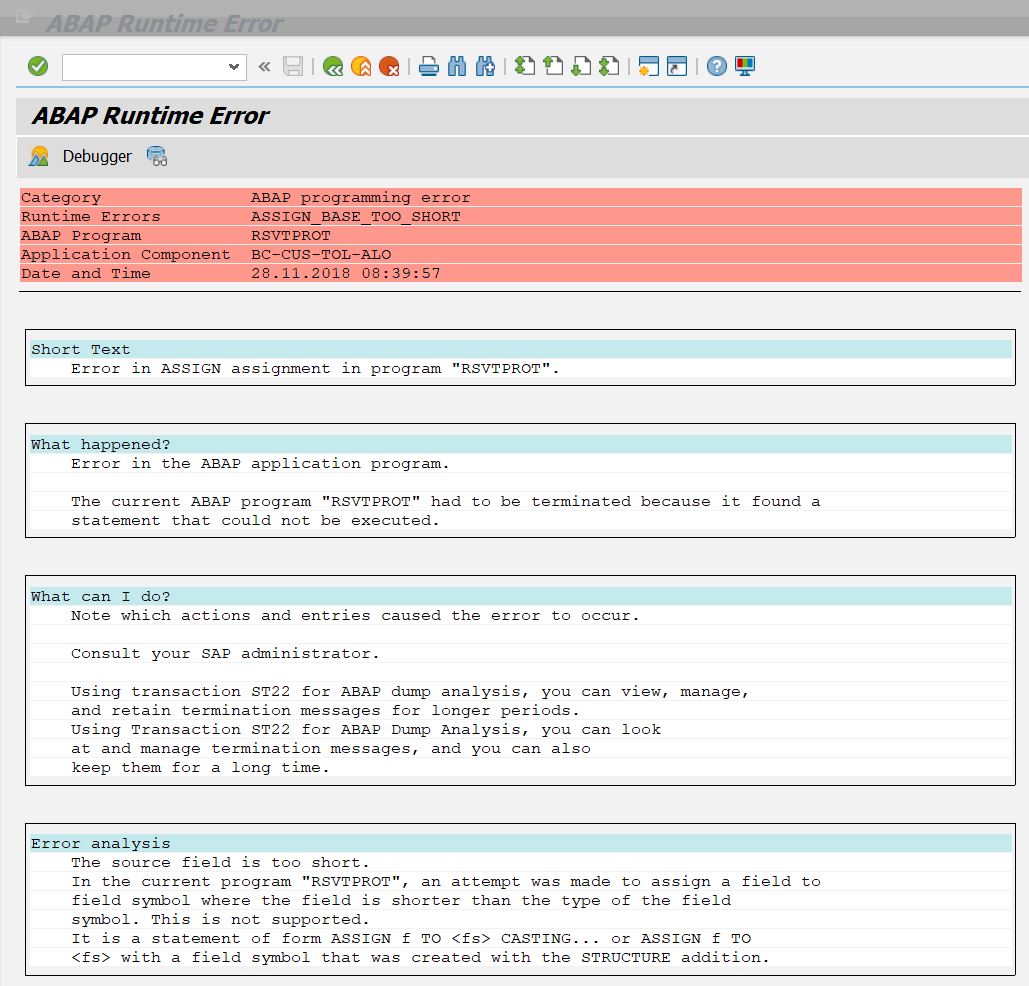This screenshot has height=986, width=1029.
Task: Open Customize Local Layout monitor icon
Action: pos(745,66)
